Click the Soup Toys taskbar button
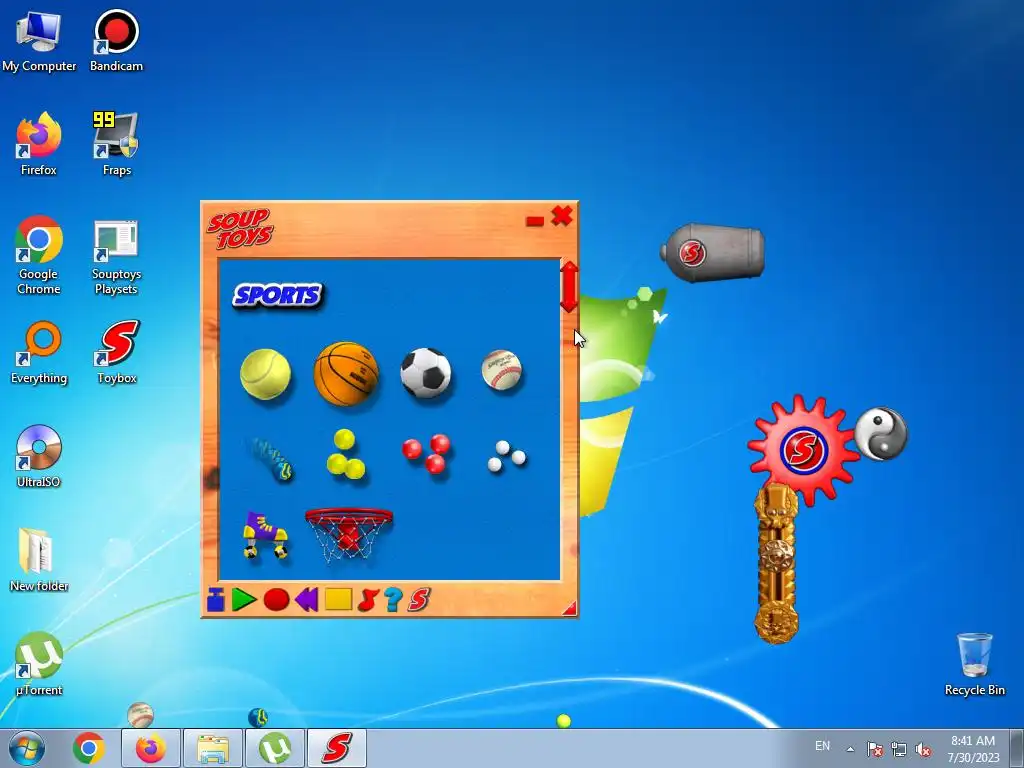This screenshot has height=768, width=1024. tap(337, 748)
